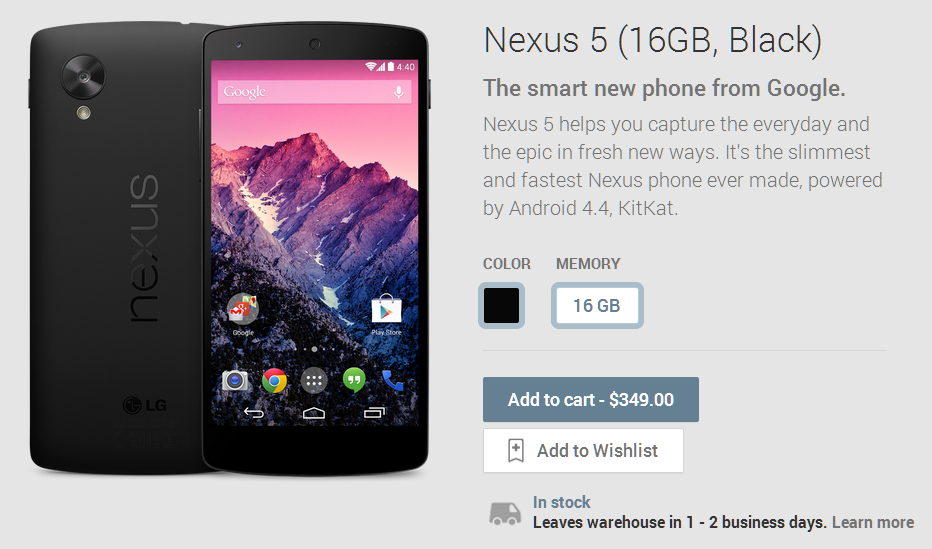
Task: Tap the Hangouts icon in phone dock
Action: pyautogui.click(x=354, y=380)
